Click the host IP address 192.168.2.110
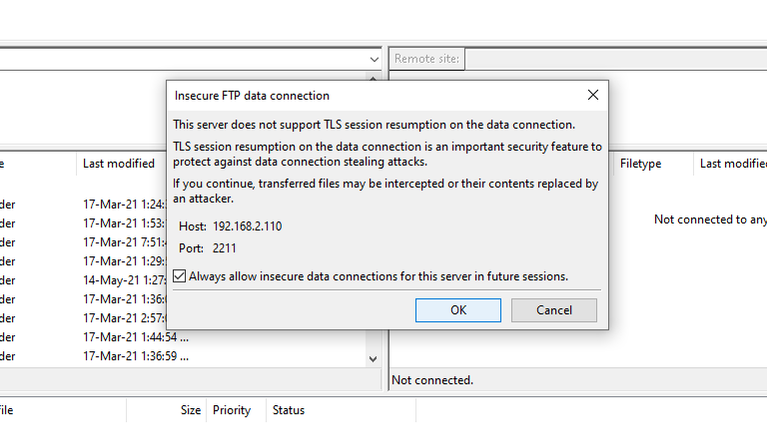This screenshot has height=439, width=767. coord(246,226)
